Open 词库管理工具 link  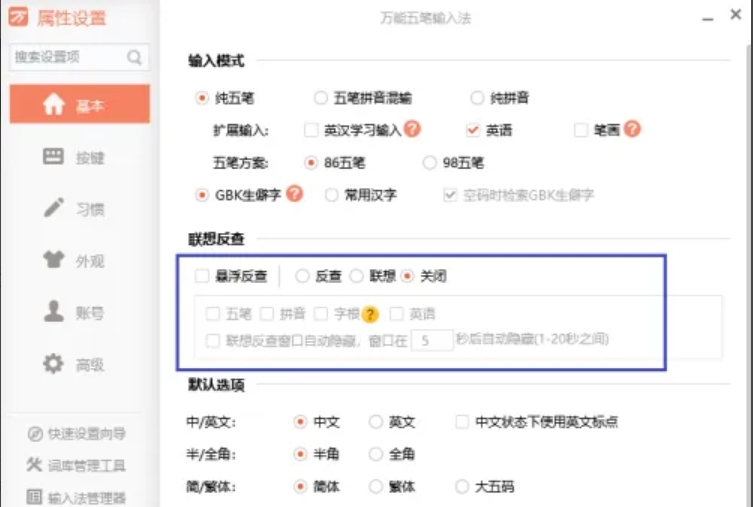[x=77, y=465]
